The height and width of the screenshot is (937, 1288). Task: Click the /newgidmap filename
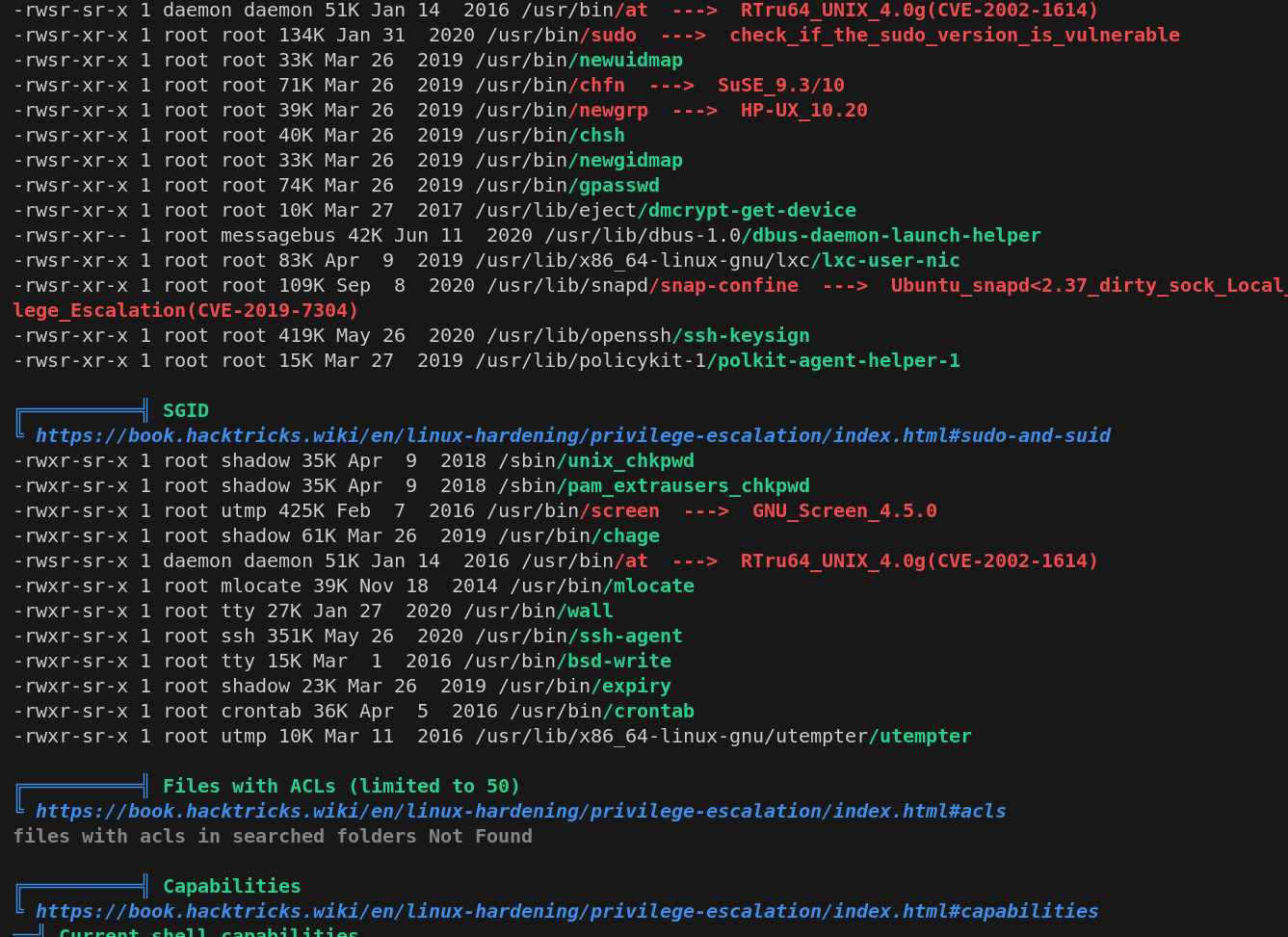point(625,160)
